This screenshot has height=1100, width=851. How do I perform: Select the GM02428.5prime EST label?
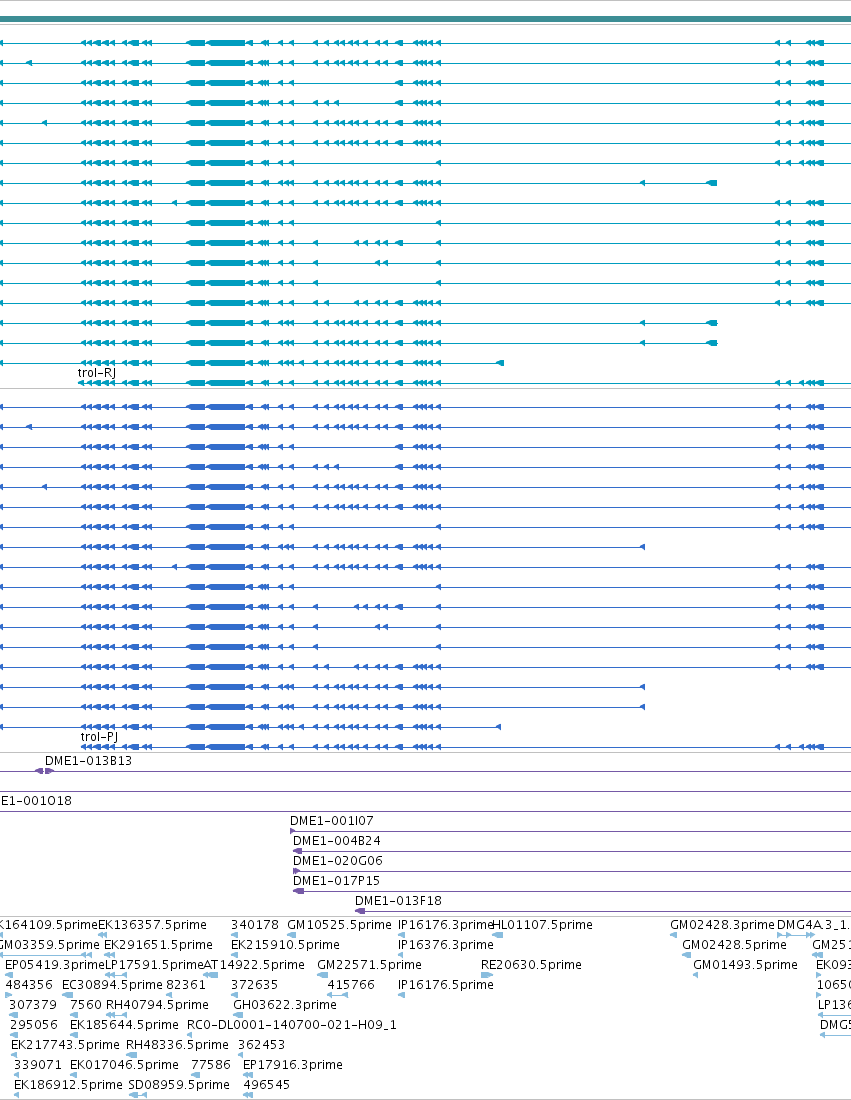click(x=735, y=944)
